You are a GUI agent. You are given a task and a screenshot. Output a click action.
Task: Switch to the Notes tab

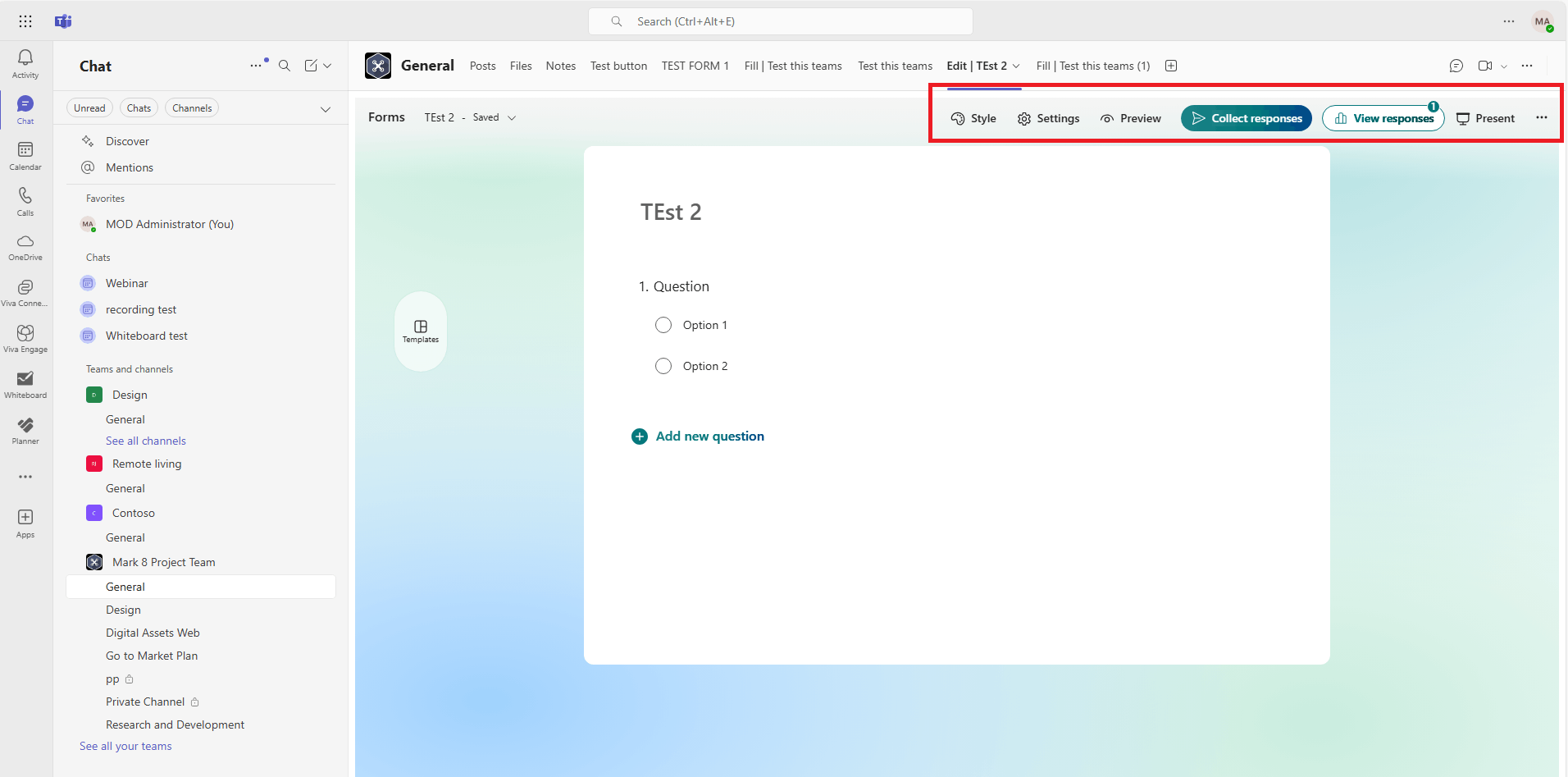pos(561,66)
